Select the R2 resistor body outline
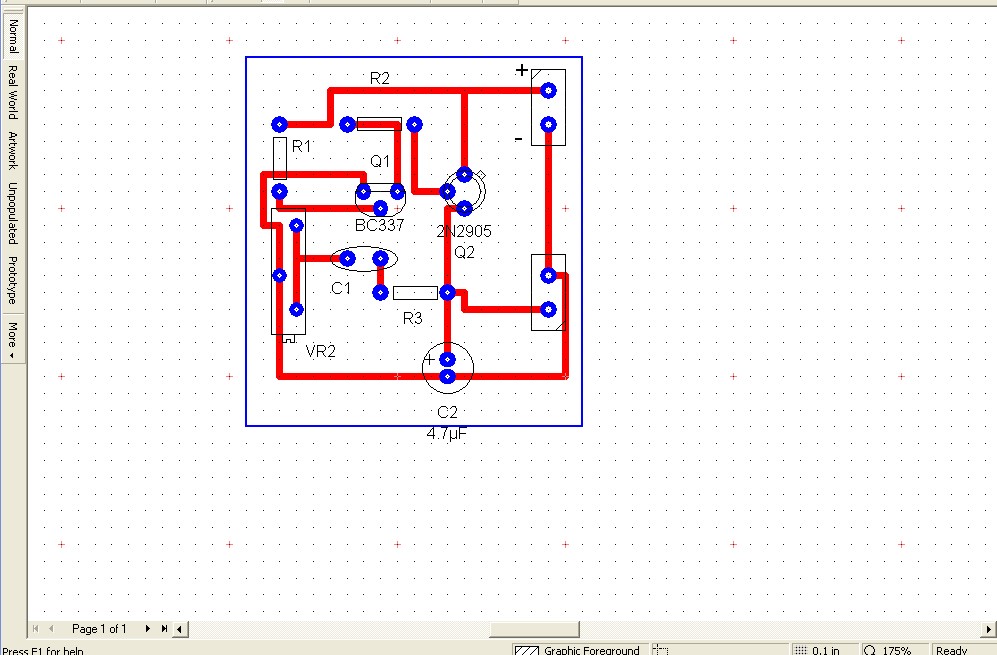997x655 pixels. 380,124
